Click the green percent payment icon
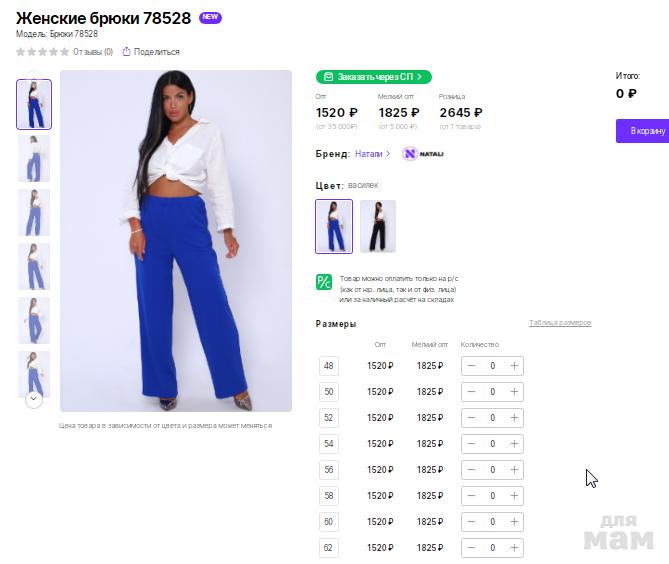Image resolution: width=669 pixels, height=564 pixels. click(x=324, y=282)
